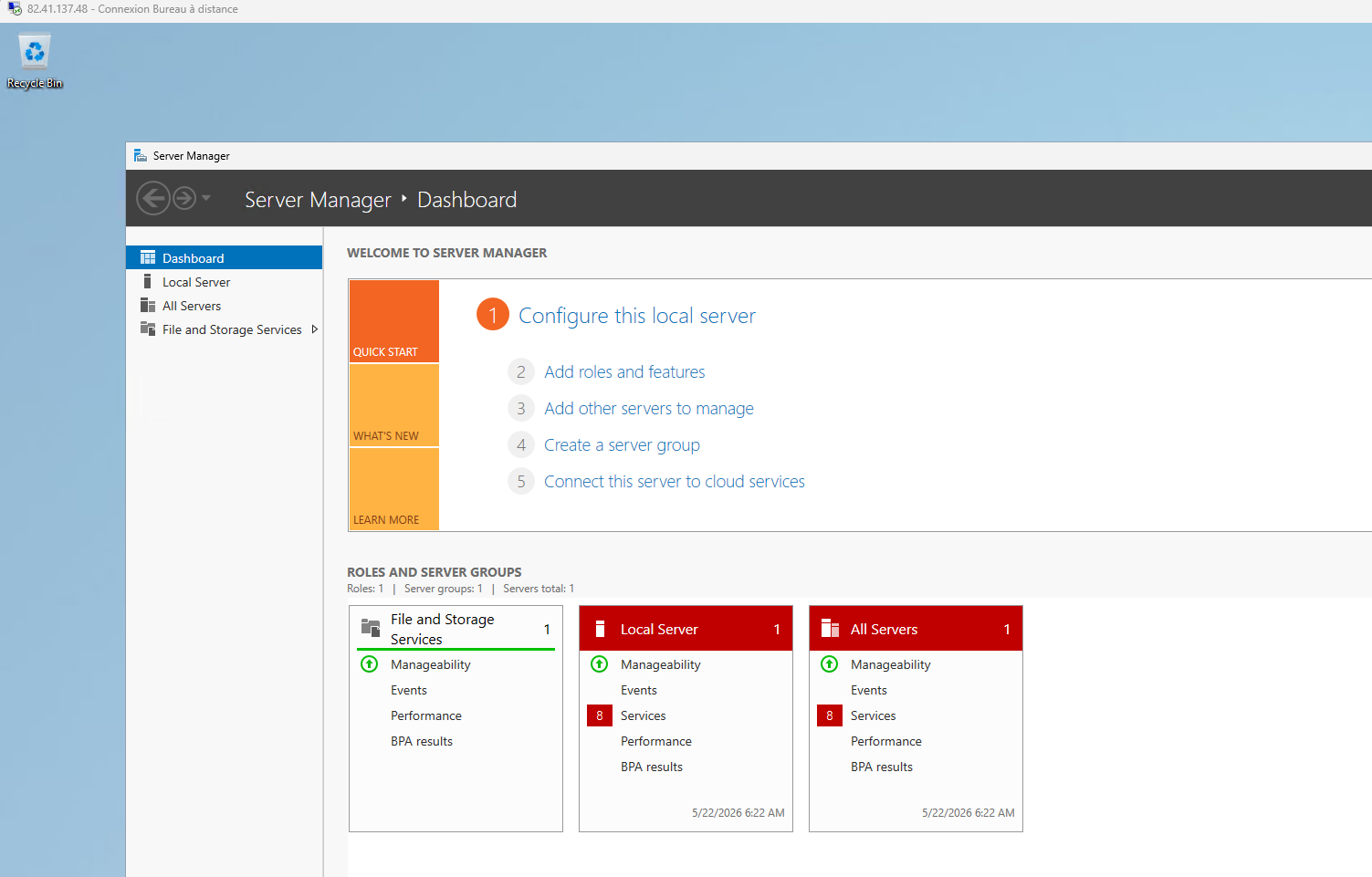Click the 'Servers total: 1' summary text
Screen dimensions: 1372x877
point(539,589)
